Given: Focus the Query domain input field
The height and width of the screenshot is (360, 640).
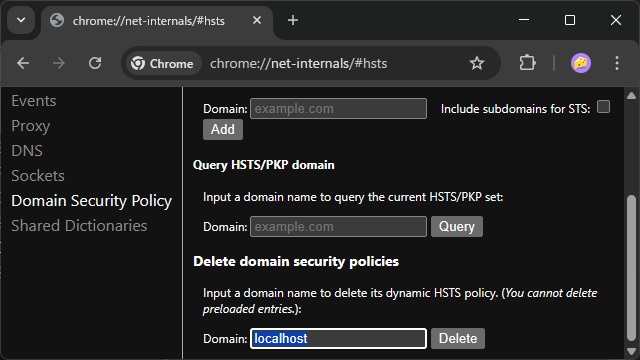Looking at the screenshot, I should pos(338,227).
